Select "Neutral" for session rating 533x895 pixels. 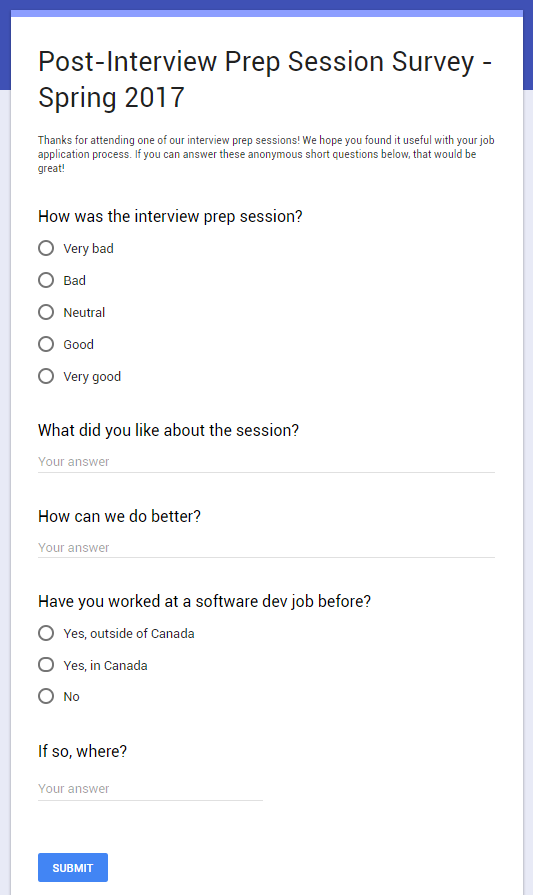[x=46, y=312]
